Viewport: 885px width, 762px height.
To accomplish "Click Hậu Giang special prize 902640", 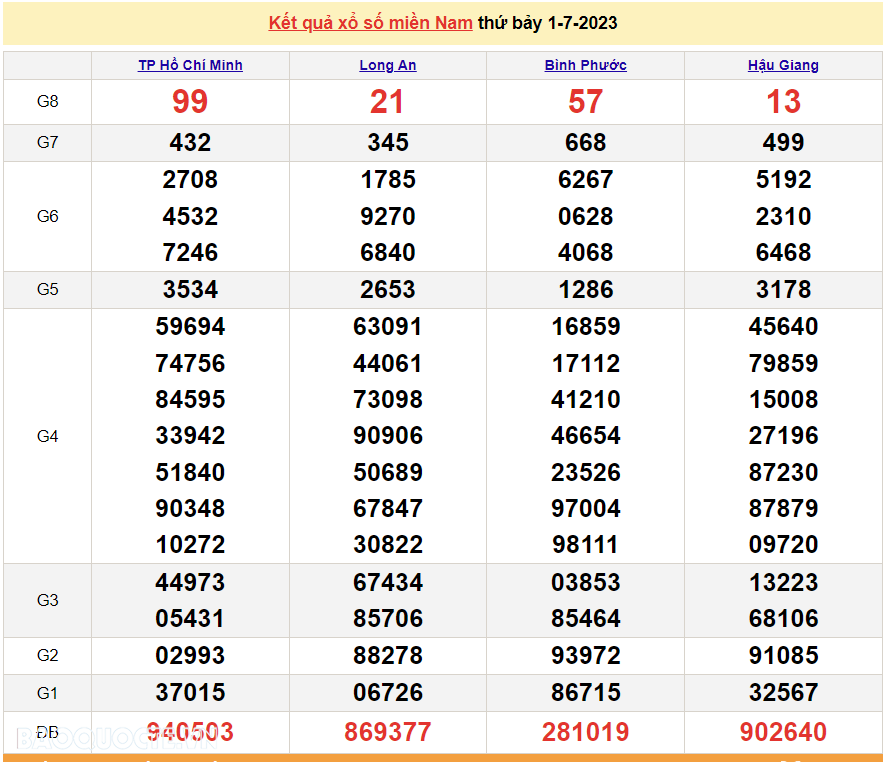I will (x=783, y=732).
